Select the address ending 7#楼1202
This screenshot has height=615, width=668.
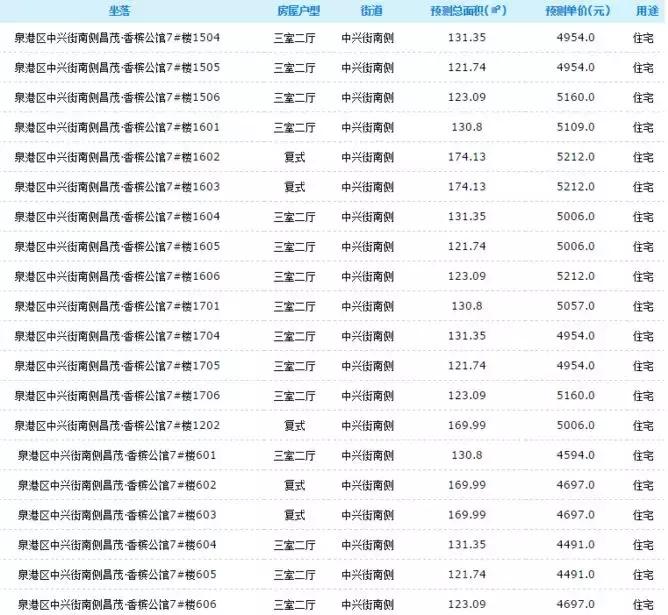point(117,425)
